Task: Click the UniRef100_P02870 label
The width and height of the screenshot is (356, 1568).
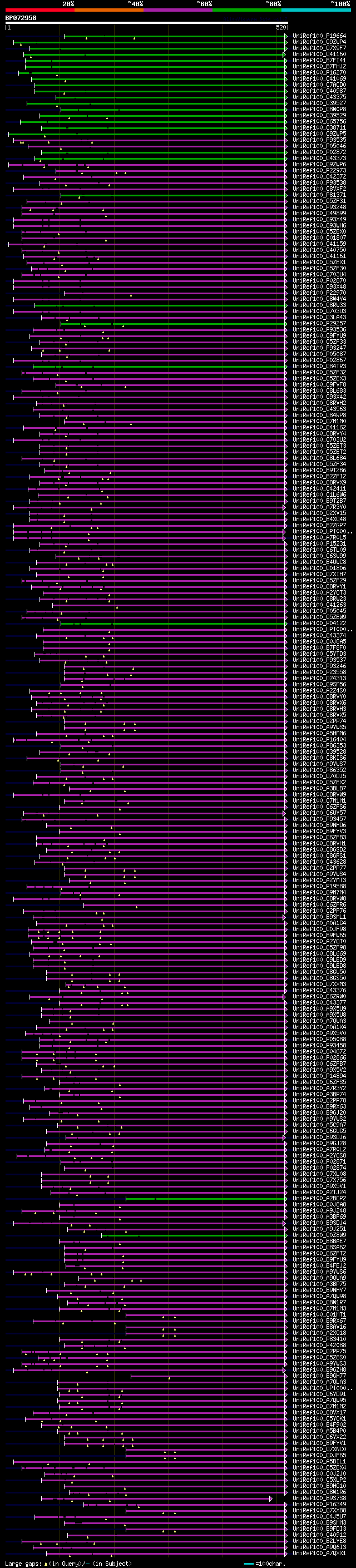Action: click(x=319, y=280)
